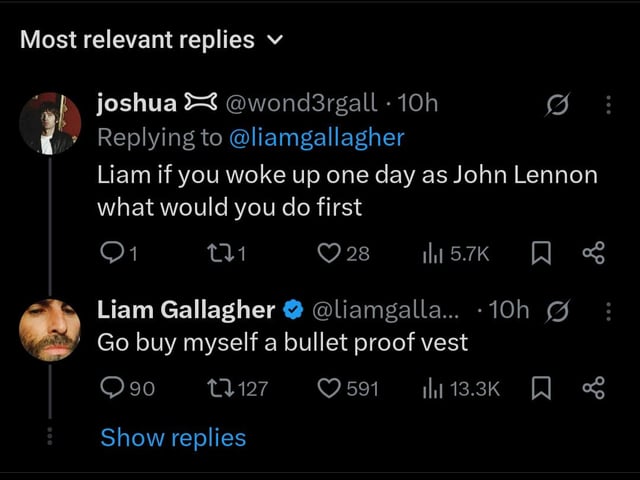The width and height of the screenshot is (640, 480).
Task: Open replies on joshua's tweet
Action: pyautogui.click(x=119, y=253)
